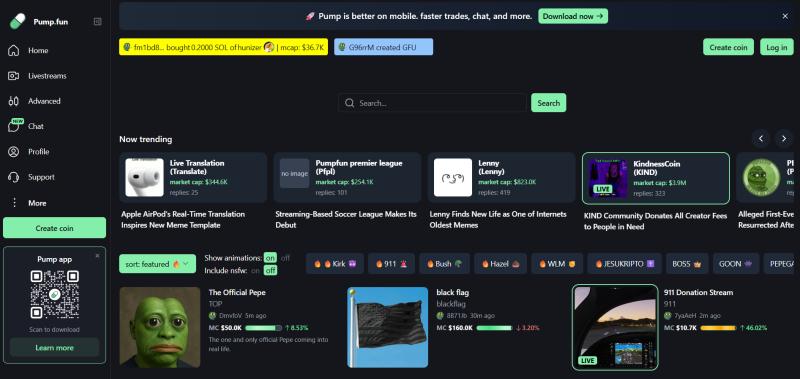
Task: Open the black flag coin image
Action: click(x=388, y=327)
